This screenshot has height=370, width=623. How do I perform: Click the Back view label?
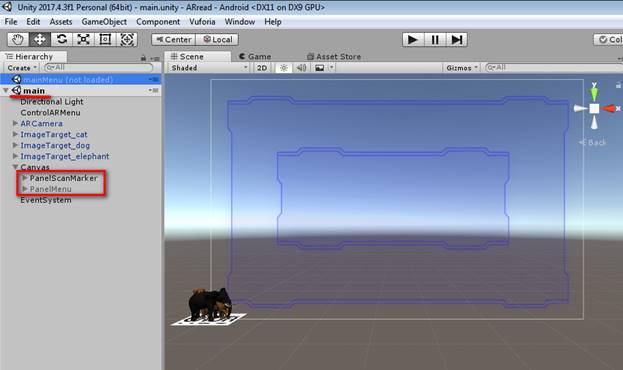[x=593, y=142]
